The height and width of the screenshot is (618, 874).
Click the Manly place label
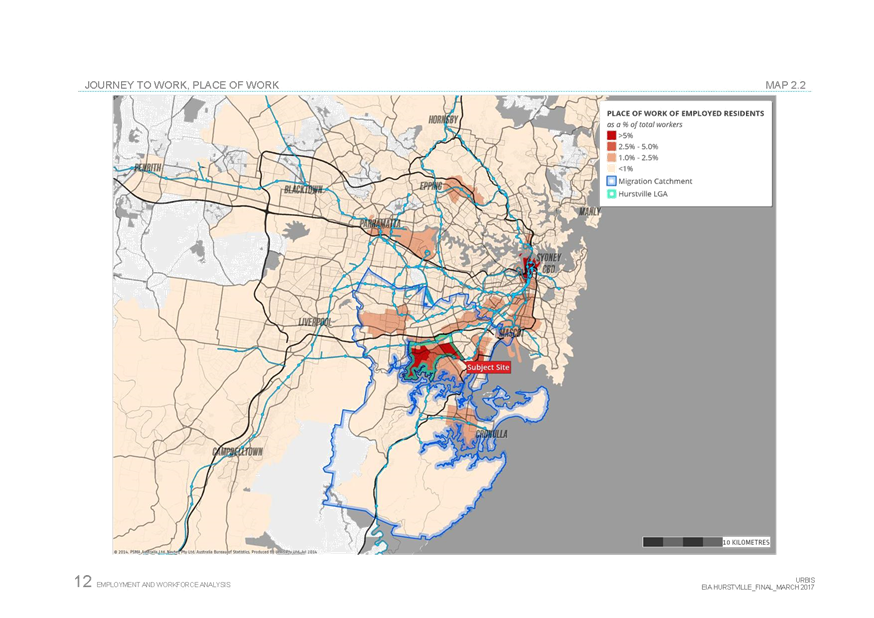(x=589, y=212)
